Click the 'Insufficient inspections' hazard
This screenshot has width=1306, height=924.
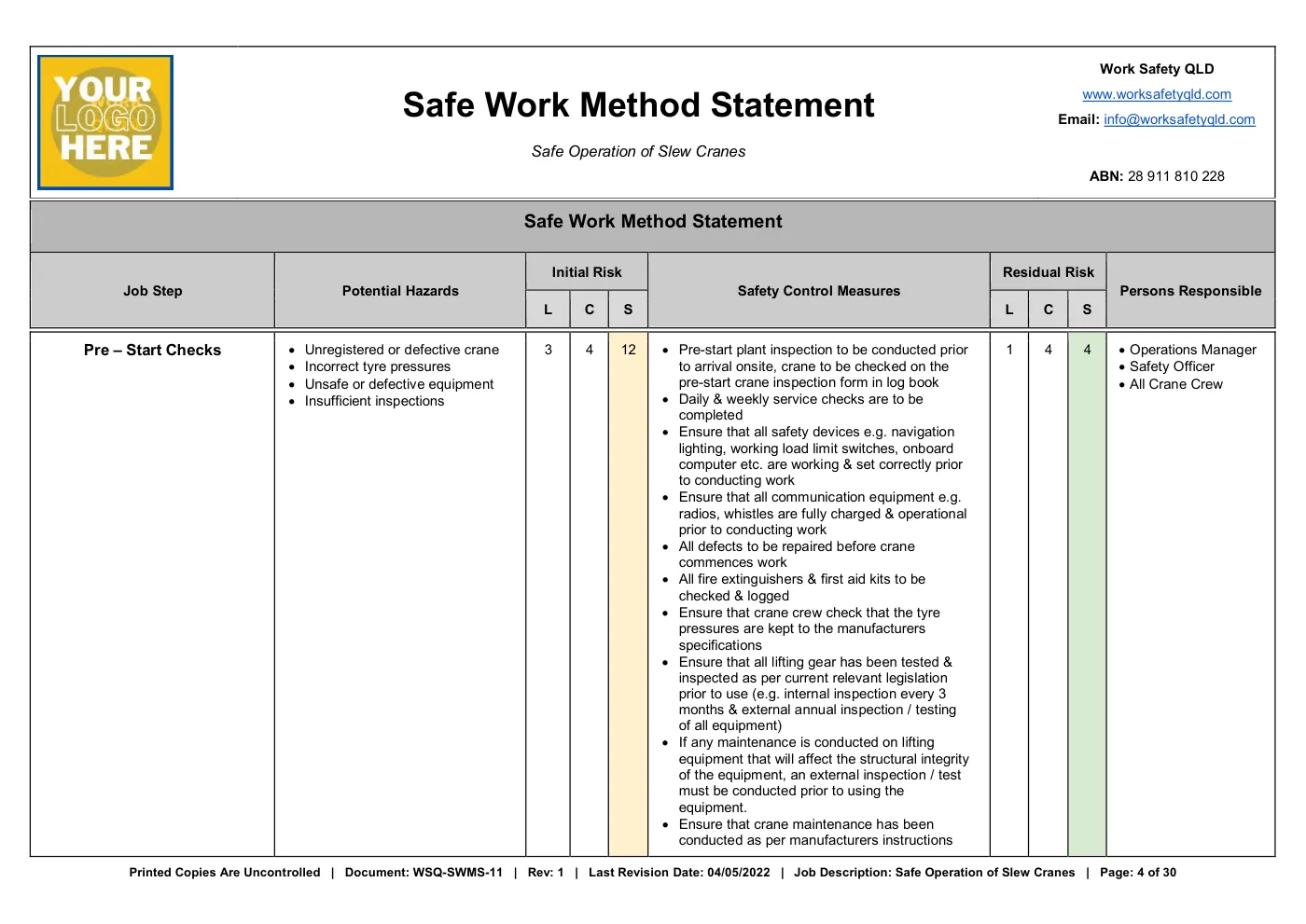coord(374,401)
